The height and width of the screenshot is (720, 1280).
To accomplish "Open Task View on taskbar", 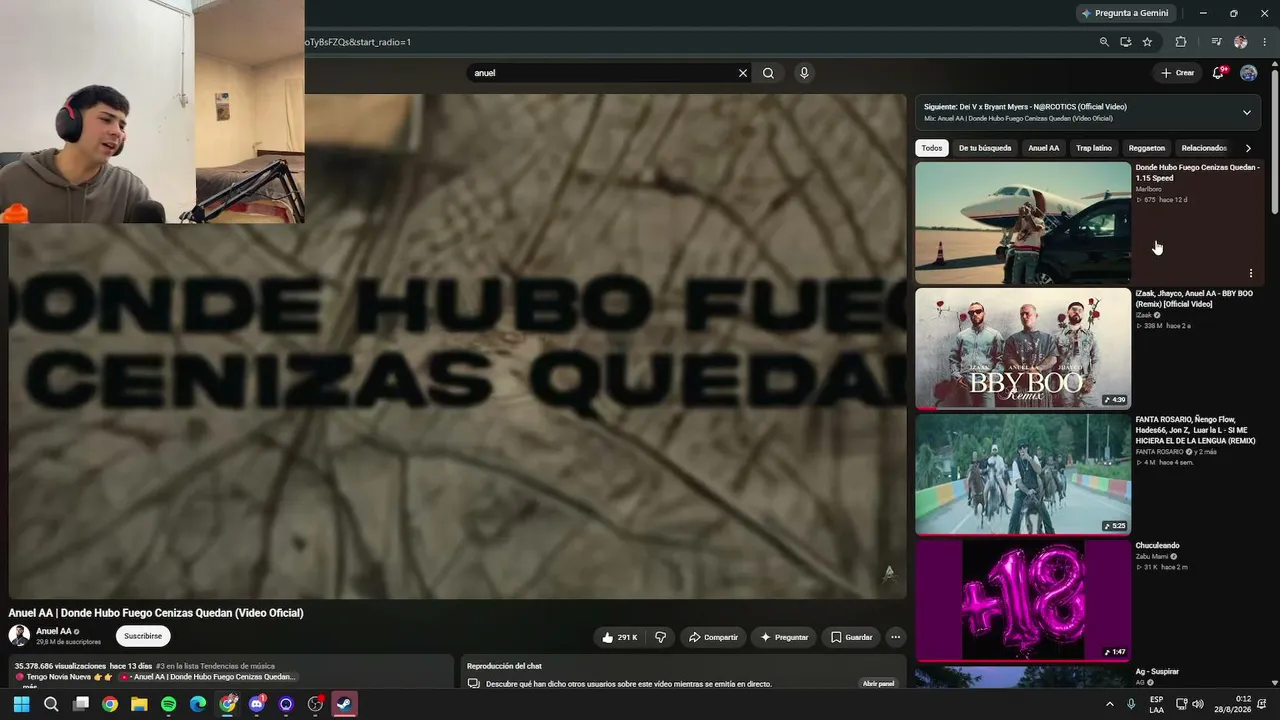I will (81, 704).
